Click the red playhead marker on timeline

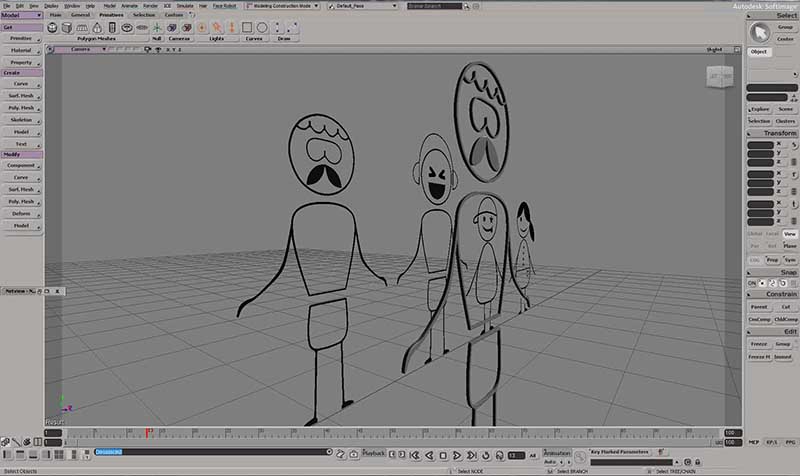click(x=148, y=432)
